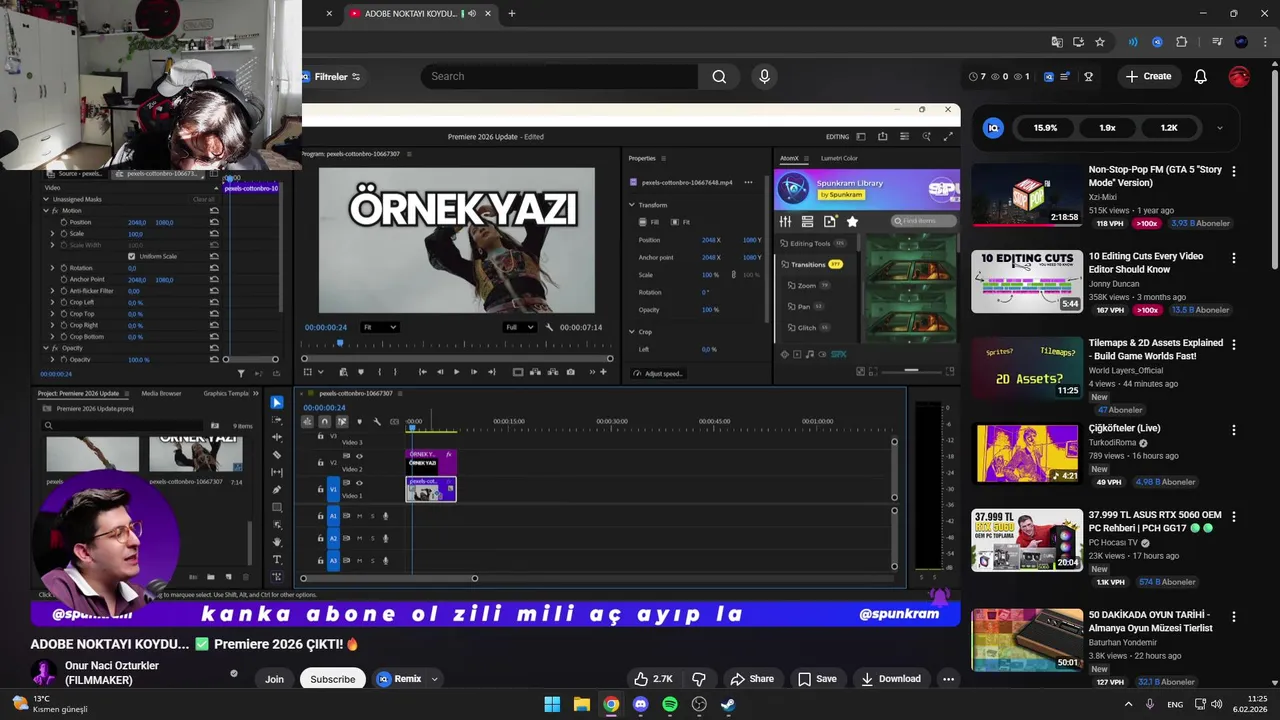
Task: Click the round vidIQ logo in stats bar
Action: tap(993, 128)
